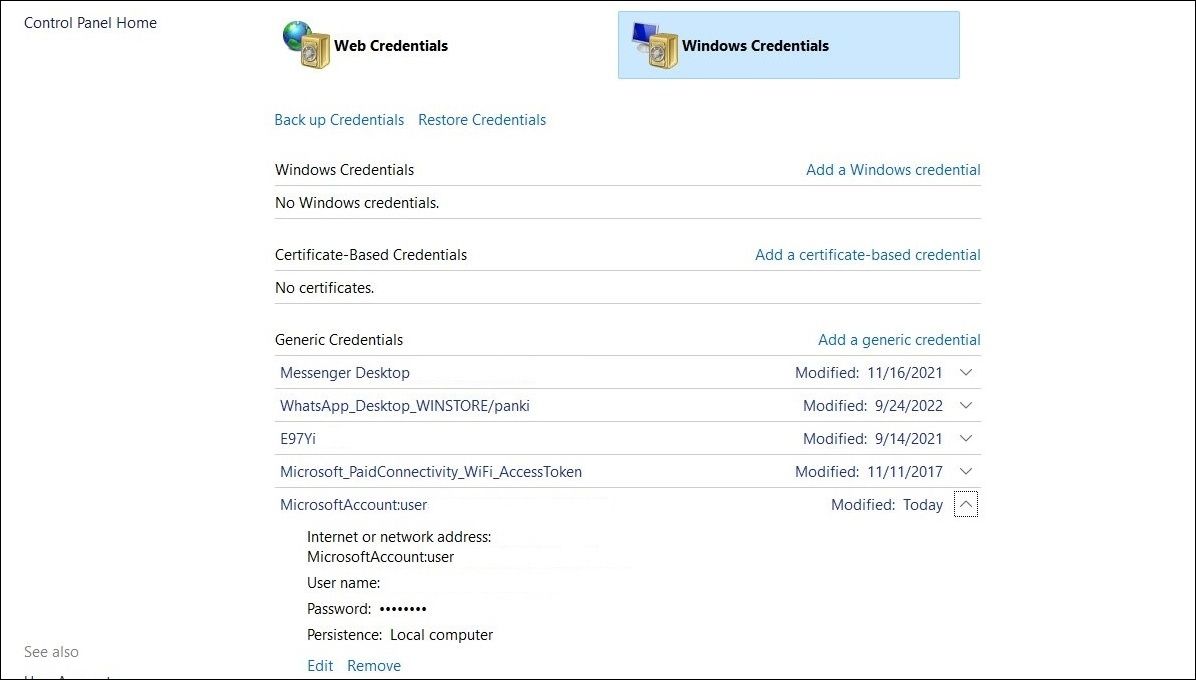1196x680 pixels.
Task: Select the Windows Credentials label
Action: [x=755, y=46]
